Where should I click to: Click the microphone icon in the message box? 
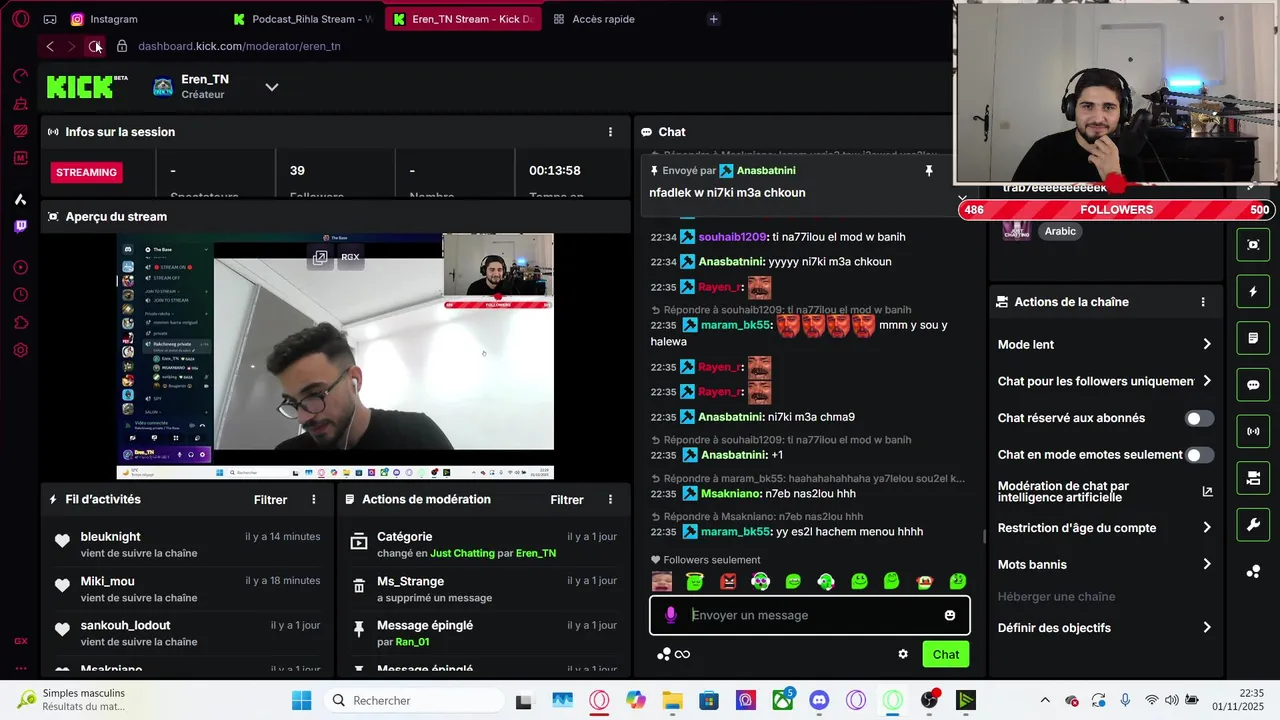coord(670,615)
